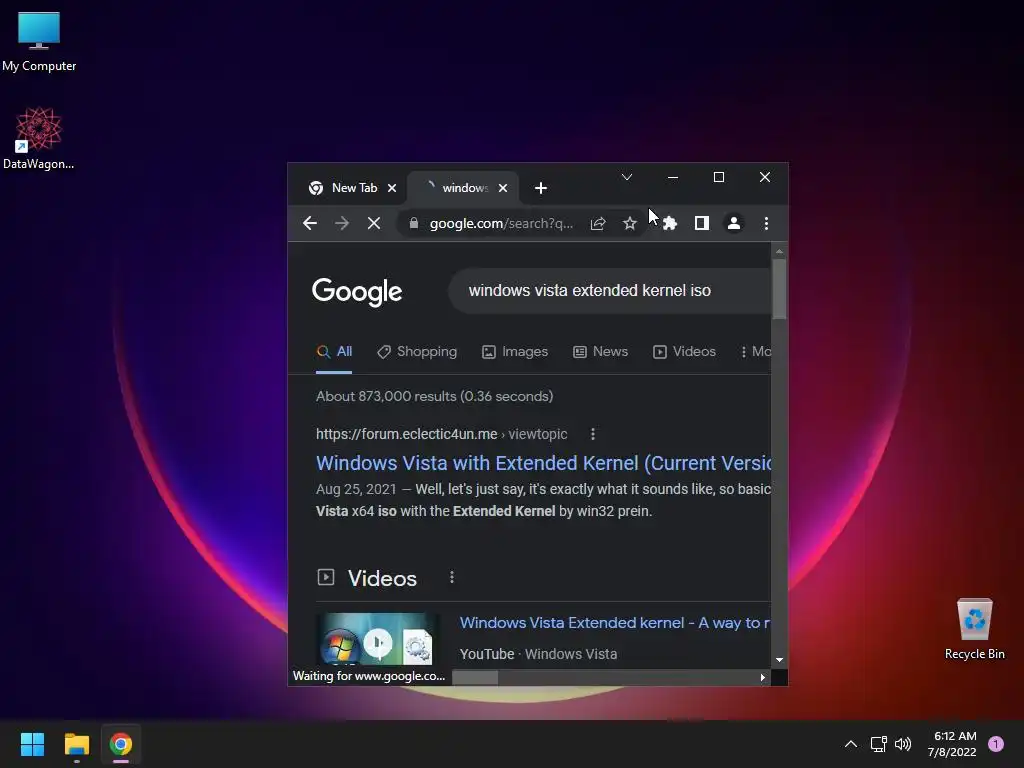The width and height of the screenshot is (1024, 768).
Task: Open Chrome three-dot menu
Action: click(x=766, y=223)
